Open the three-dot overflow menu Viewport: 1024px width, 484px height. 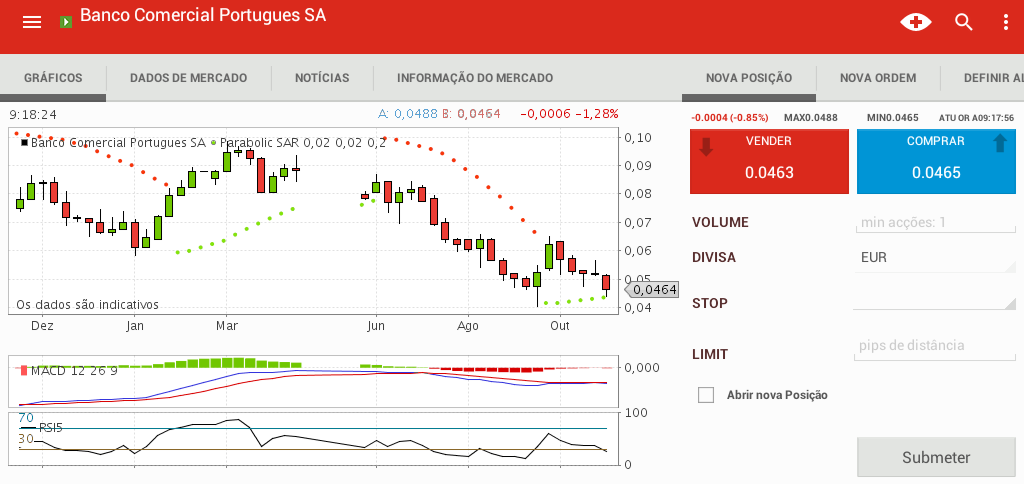pos(1006,22)
